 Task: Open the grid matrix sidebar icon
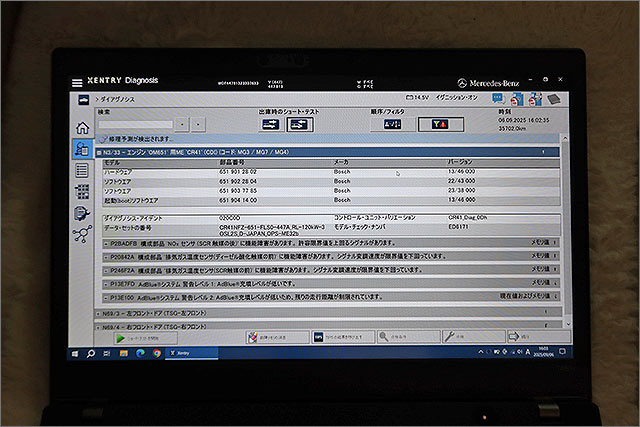tap(82, 191)
